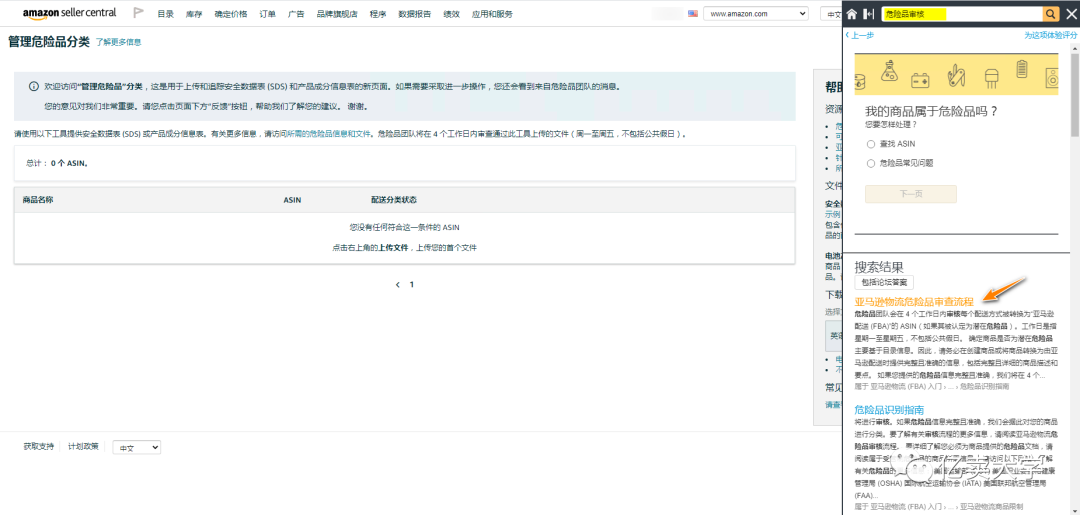Click the previous page arrow in pagination
1080x515 pixels.
click(x=397, y=284)
